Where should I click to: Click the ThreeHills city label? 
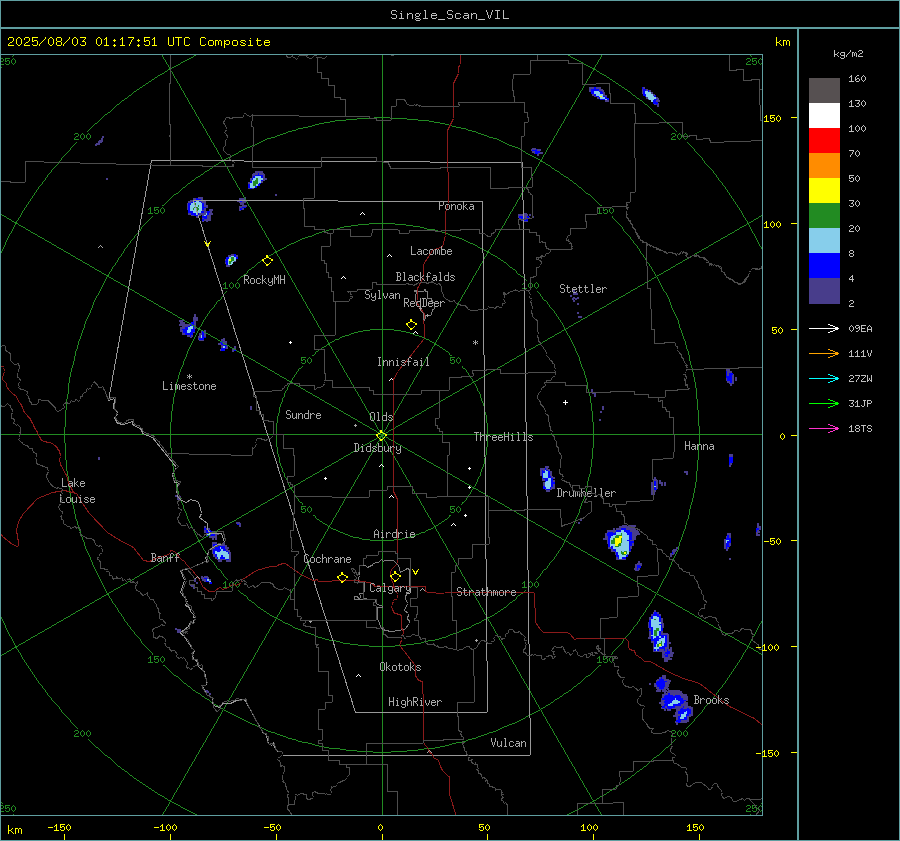click(503, 437)
